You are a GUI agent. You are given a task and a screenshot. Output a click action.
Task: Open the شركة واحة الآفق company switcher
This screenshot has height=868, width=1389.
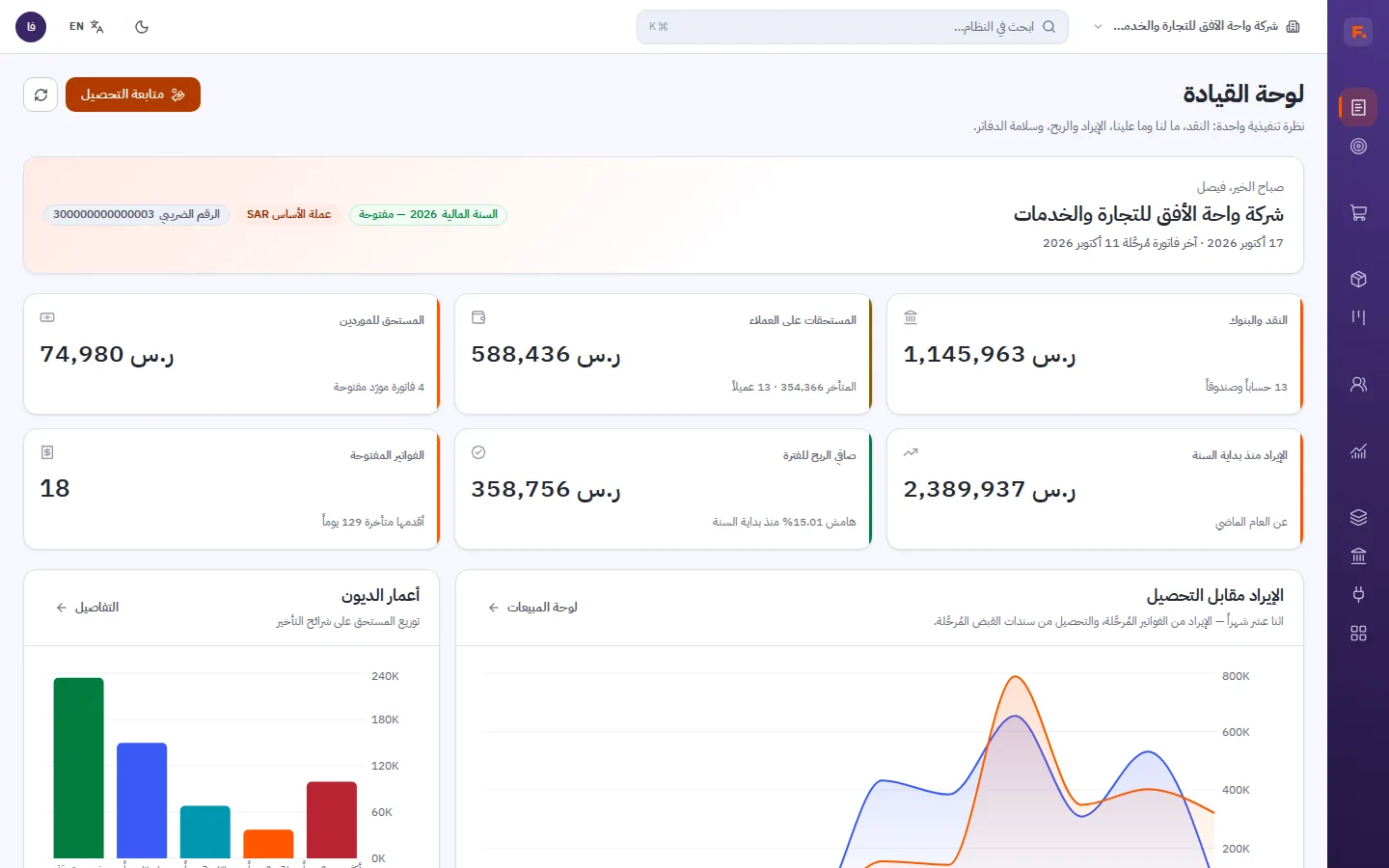coord(1197,27)
